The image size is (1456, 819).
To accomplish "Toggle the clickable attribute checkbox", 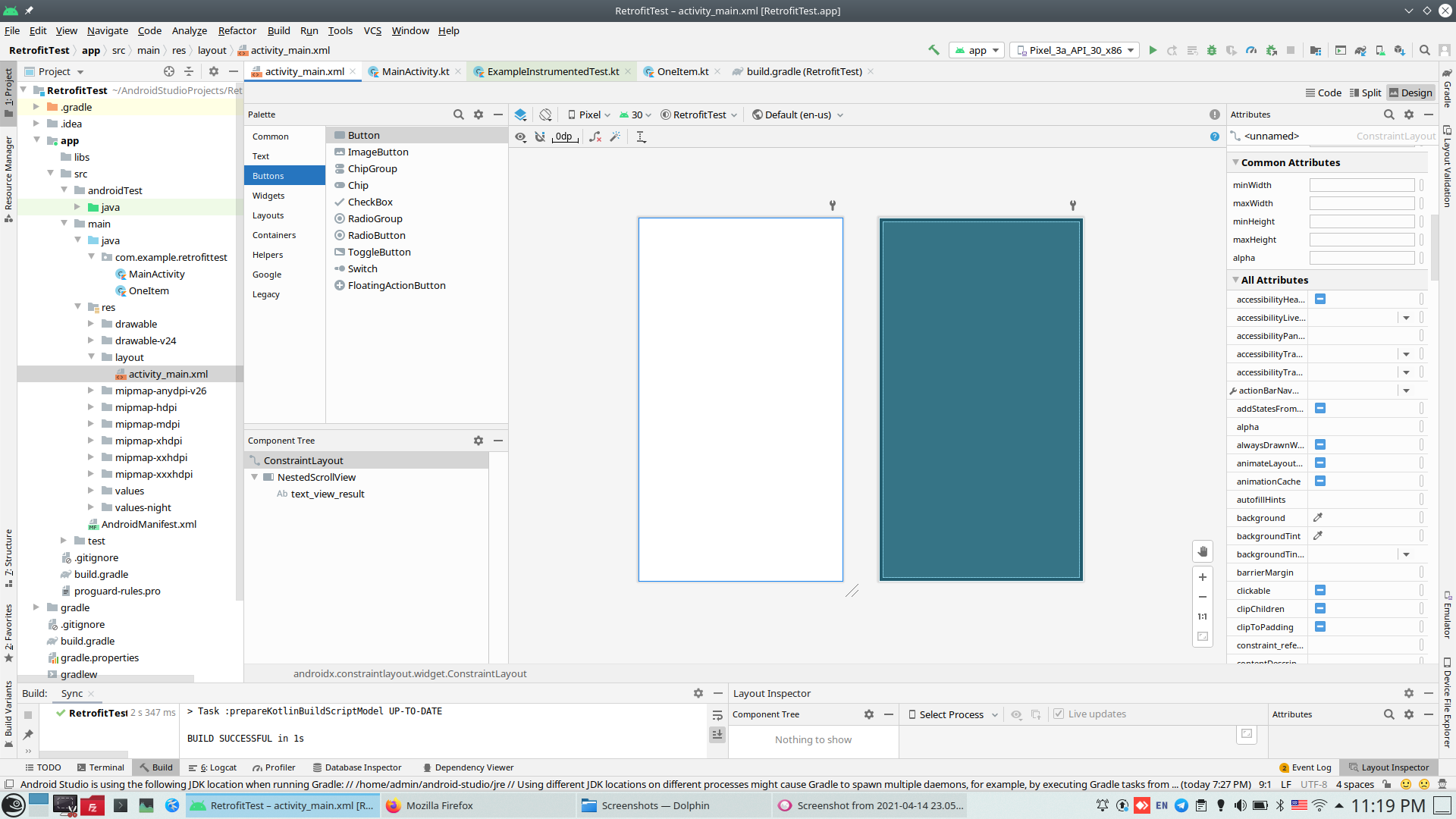I will point(1320,591).
